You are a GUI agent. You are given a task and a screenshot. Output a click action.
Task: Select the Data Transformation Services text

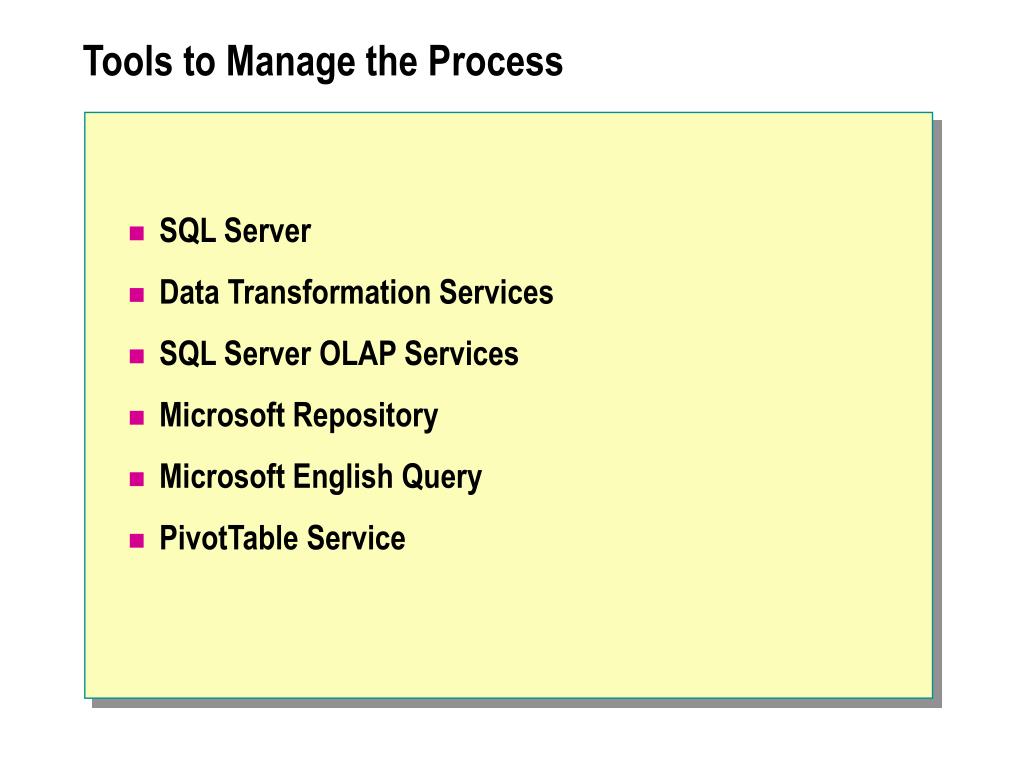click(357, 292)
